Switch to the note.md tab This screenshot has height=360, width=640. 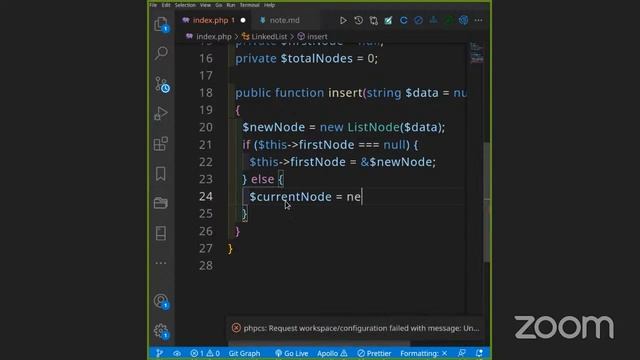coord(284,20)
